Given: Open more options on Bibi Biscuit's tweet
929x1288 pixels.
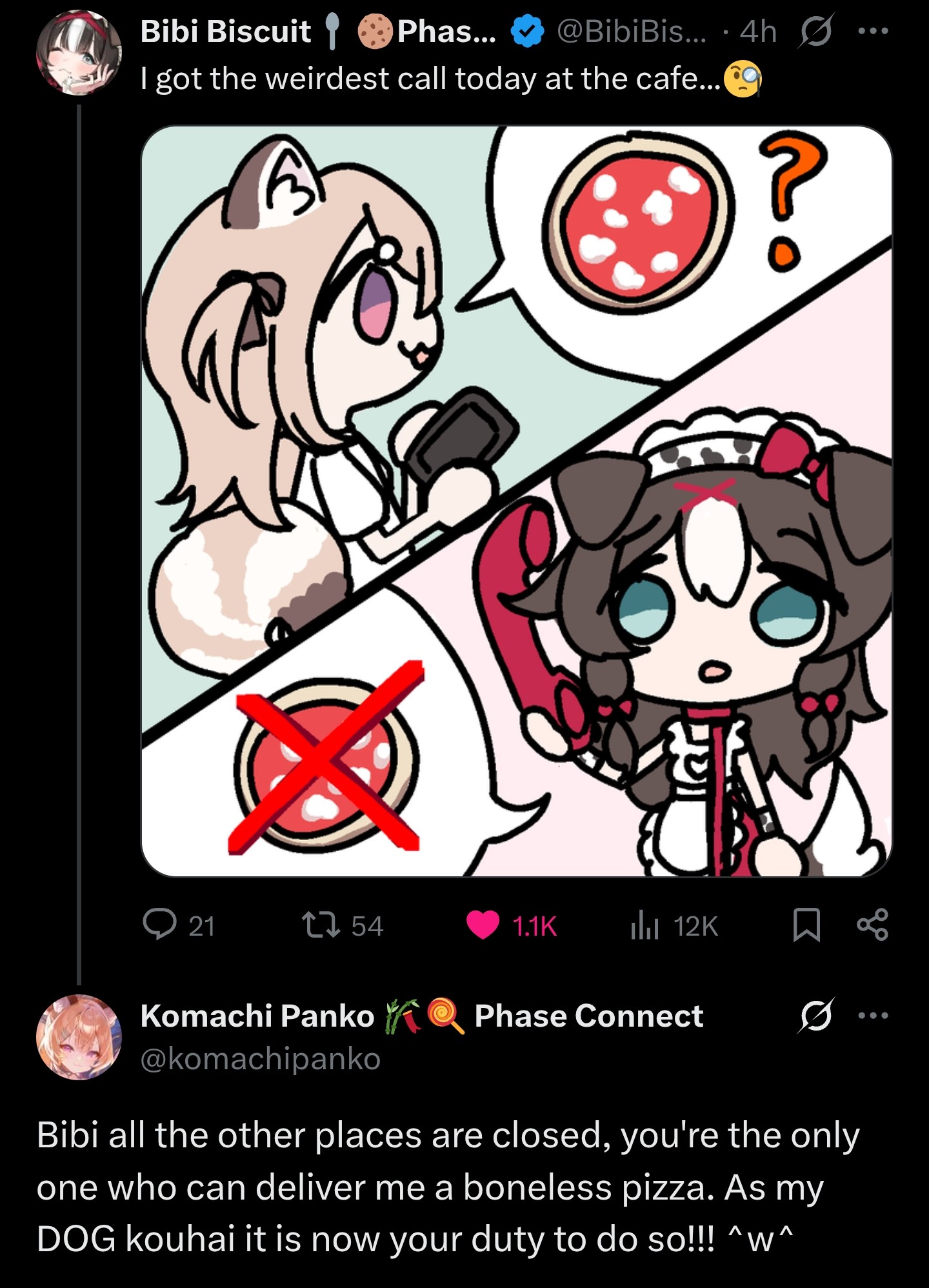Looking at the screenshot, I should pos(874,30).
